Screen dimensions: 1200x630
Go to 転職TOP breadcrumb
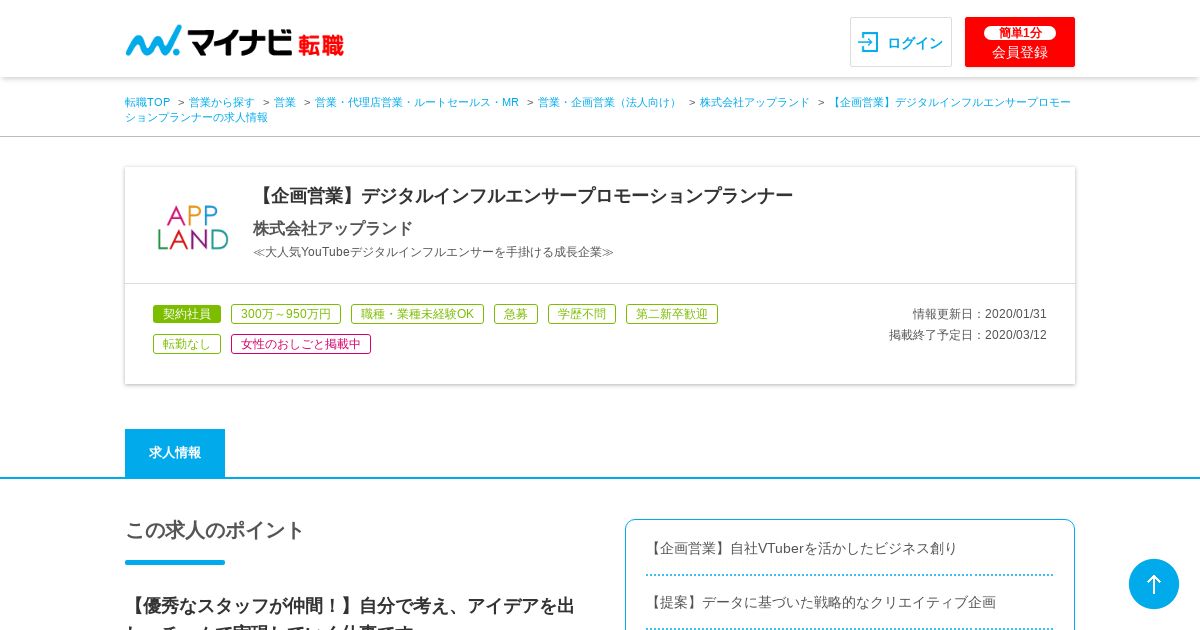click(147, 102)
